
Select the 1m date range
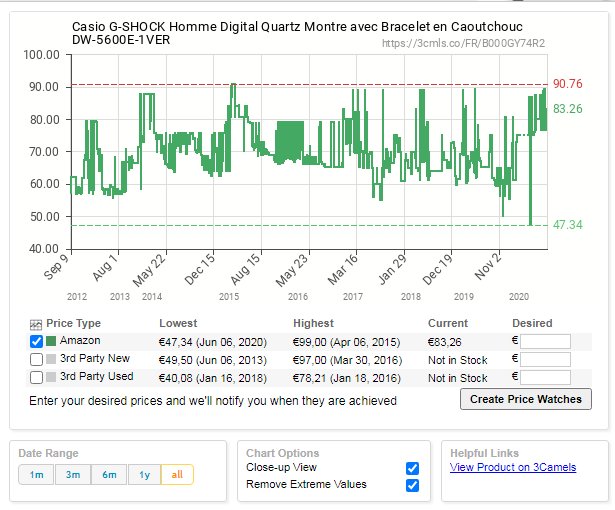pos(36,475)
